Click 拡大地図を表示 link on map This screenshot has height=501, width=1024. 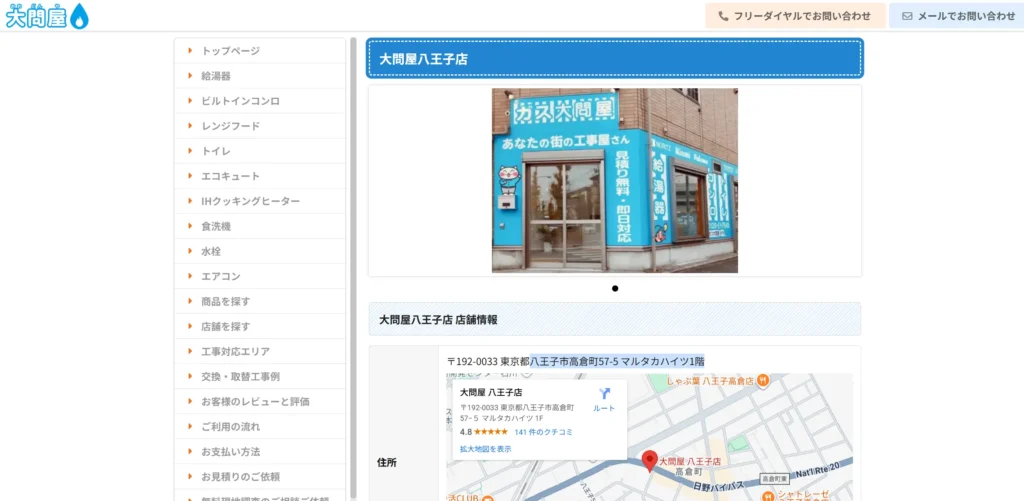[485, 449]
